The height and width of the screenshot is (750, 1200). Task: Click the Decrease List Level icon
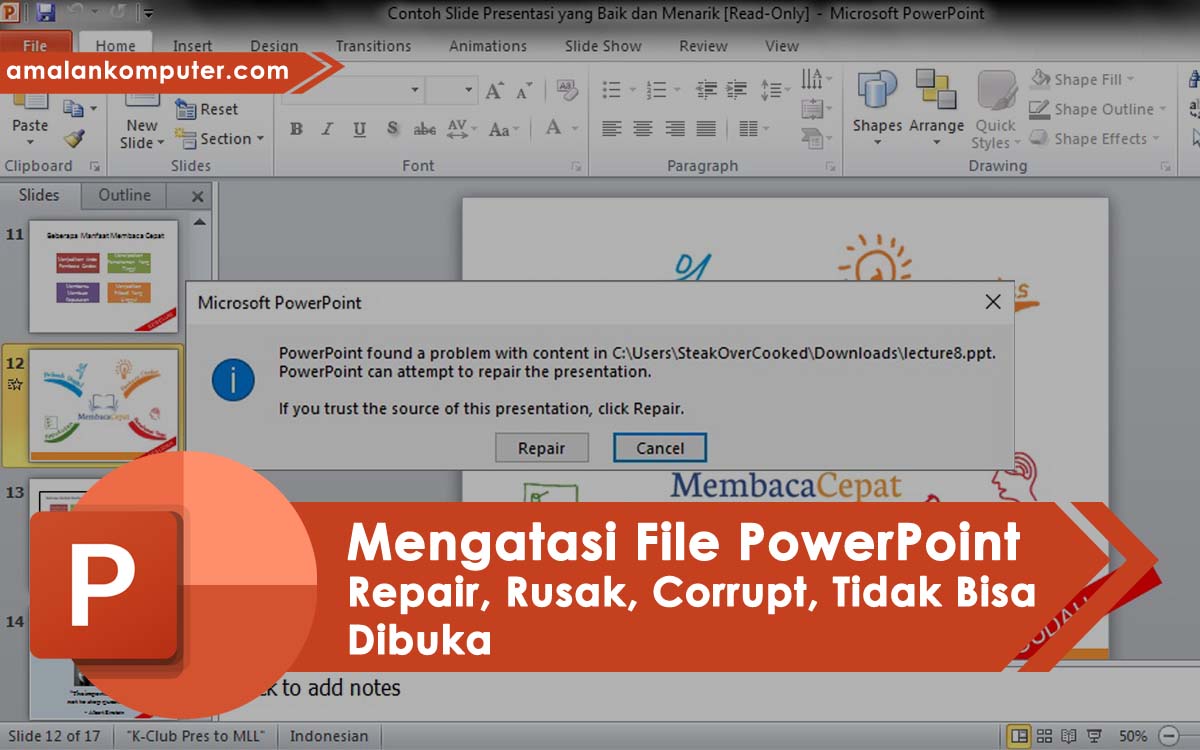(706, 90)
